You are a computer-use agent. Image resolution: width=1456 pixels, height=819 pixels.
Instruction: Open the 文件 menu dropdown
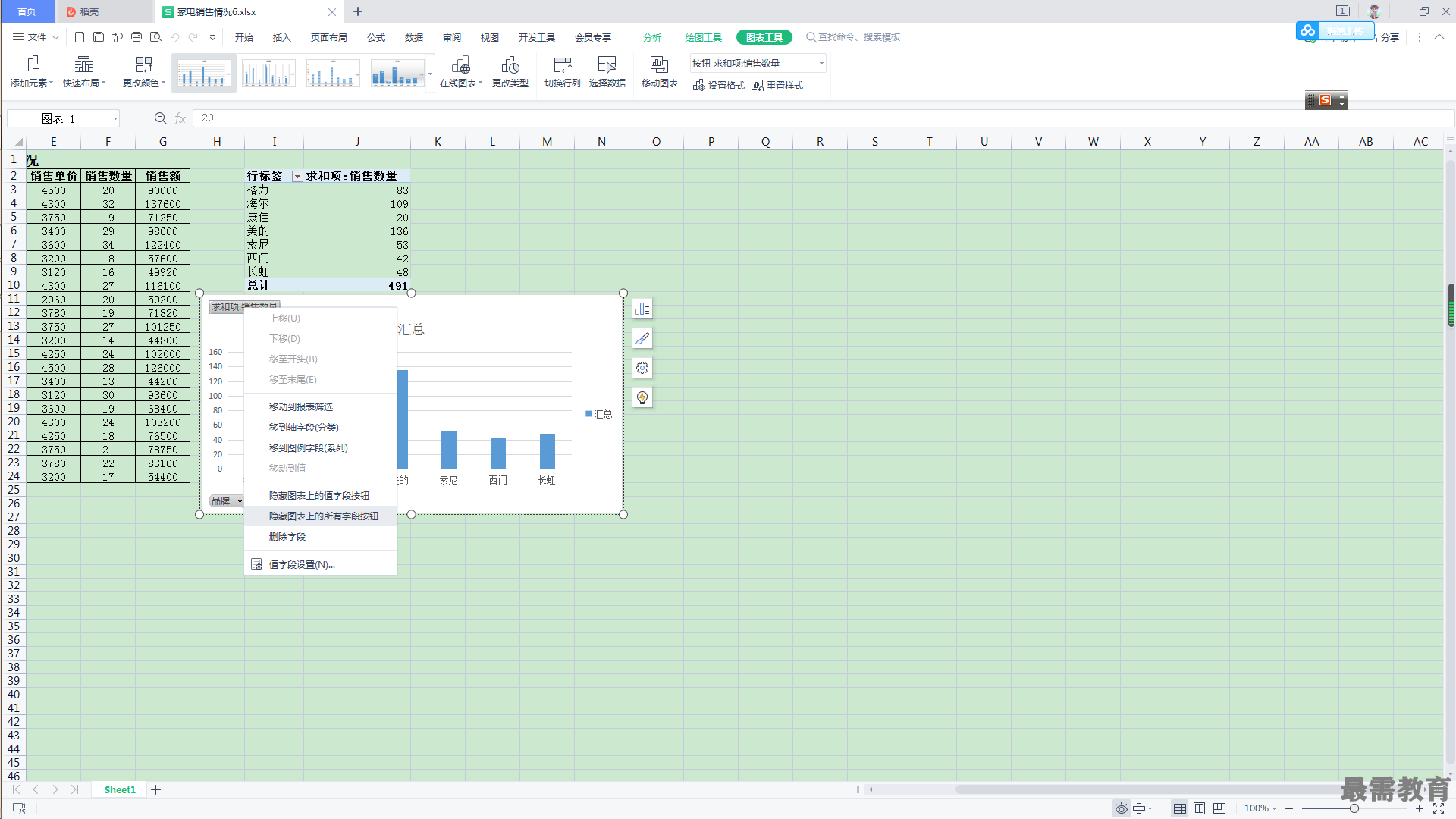[x=36, y=37]
